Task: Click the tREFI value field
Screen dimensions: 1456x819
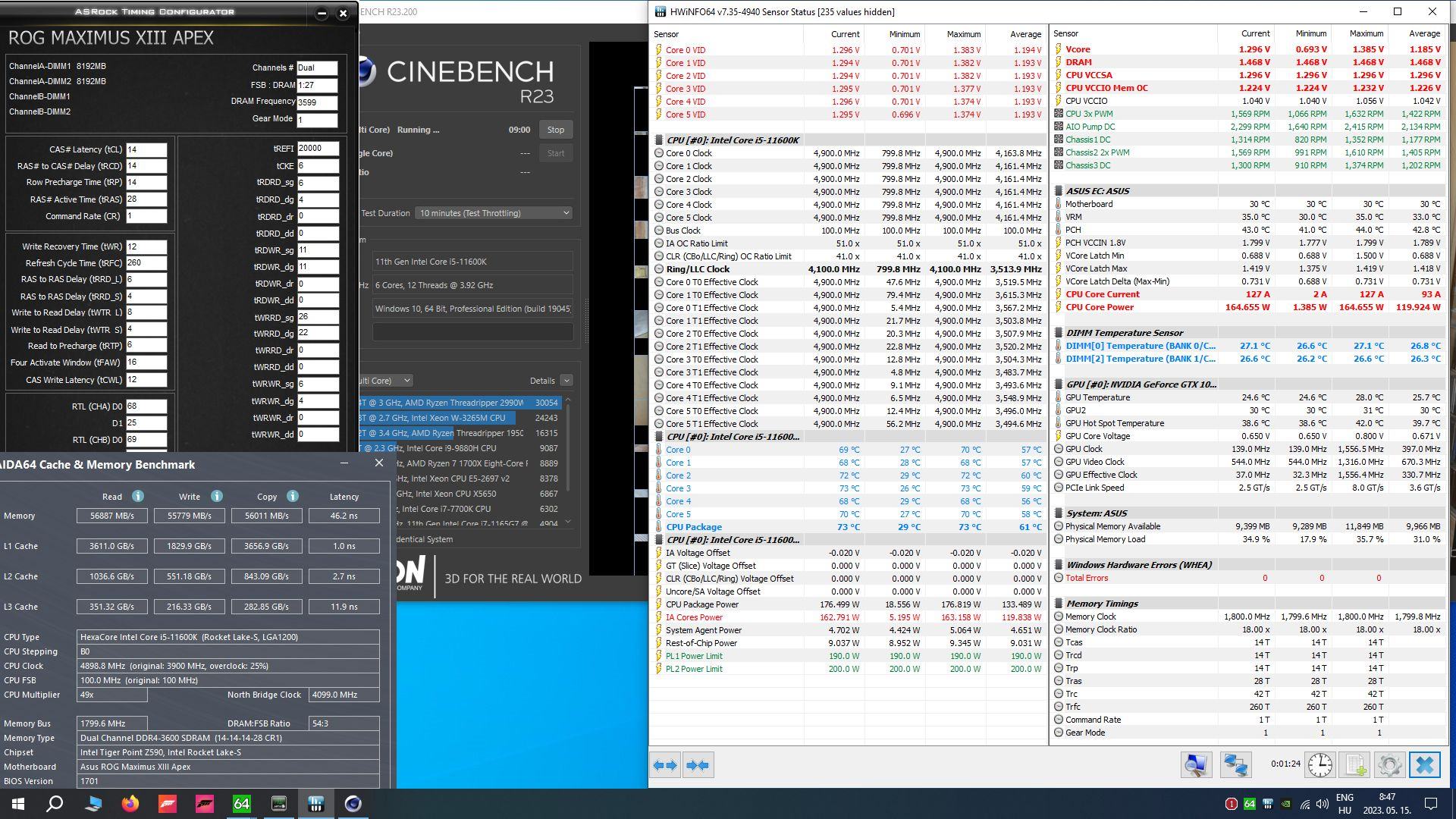Action: pyautogui.click(x=317, y=149)
